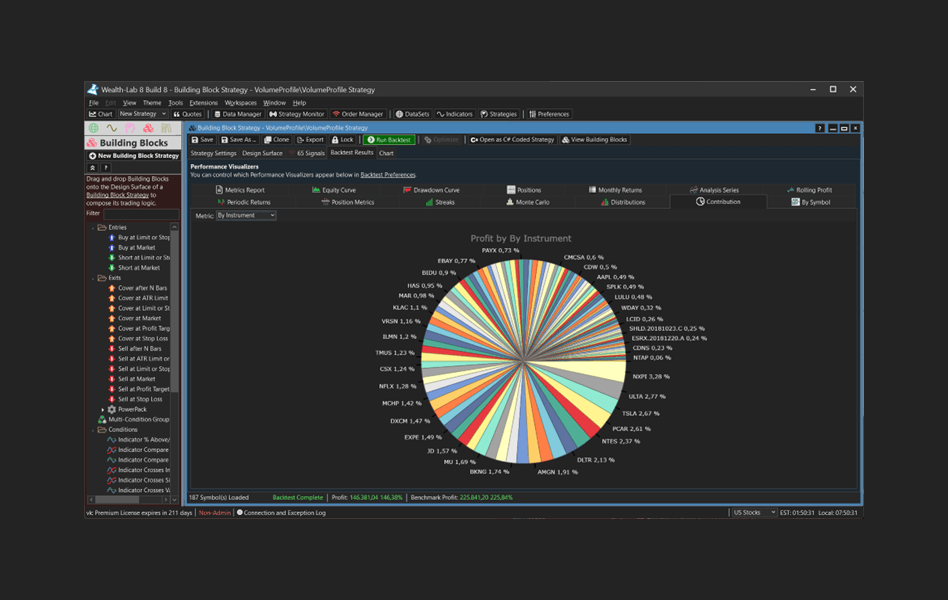Viewport: 948px width, 600px height.
Task: Open the Extensions menu
Action: click(203, 103)
